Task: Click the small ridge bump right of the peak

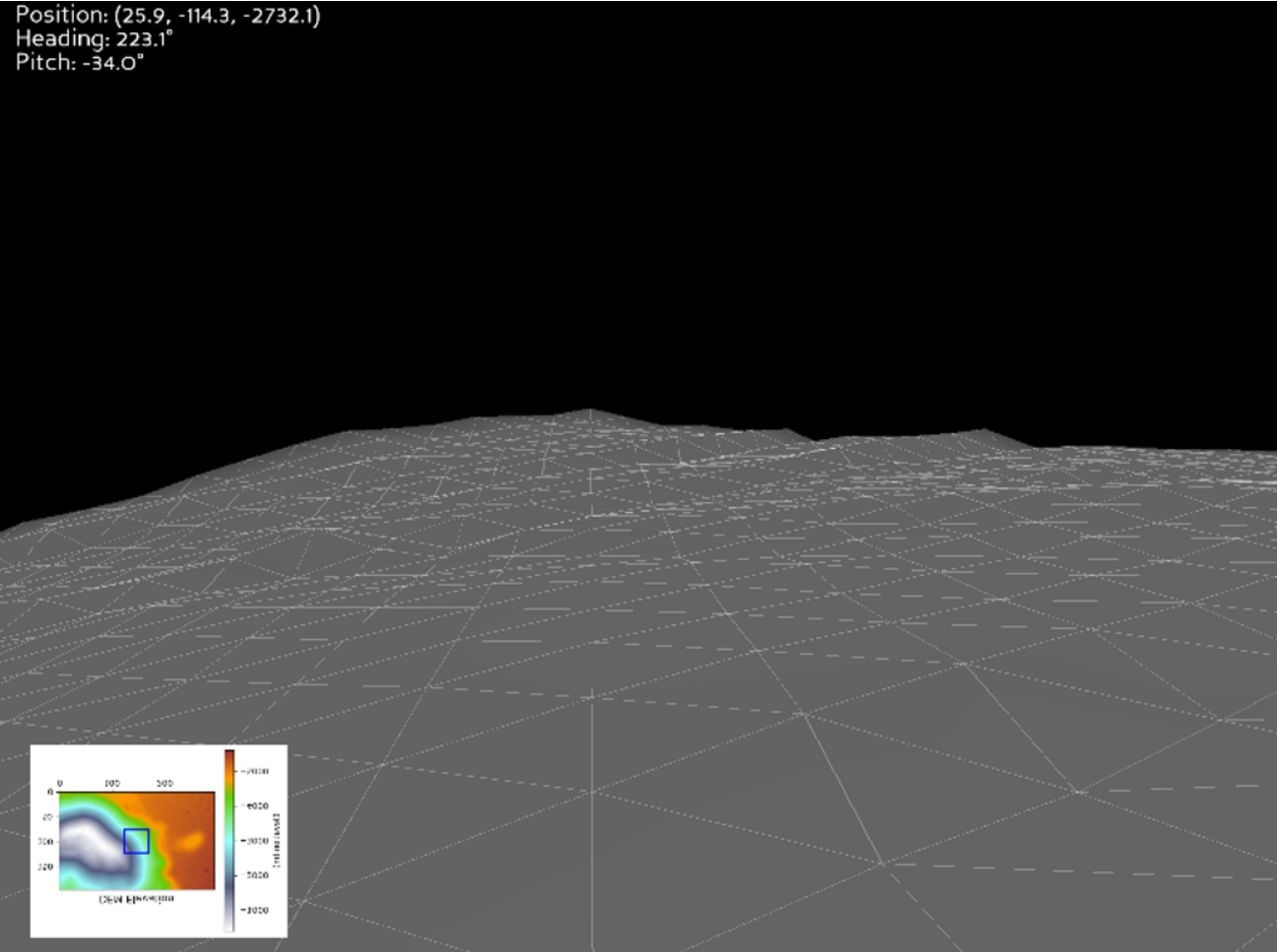Action: [x=786, y=432]
